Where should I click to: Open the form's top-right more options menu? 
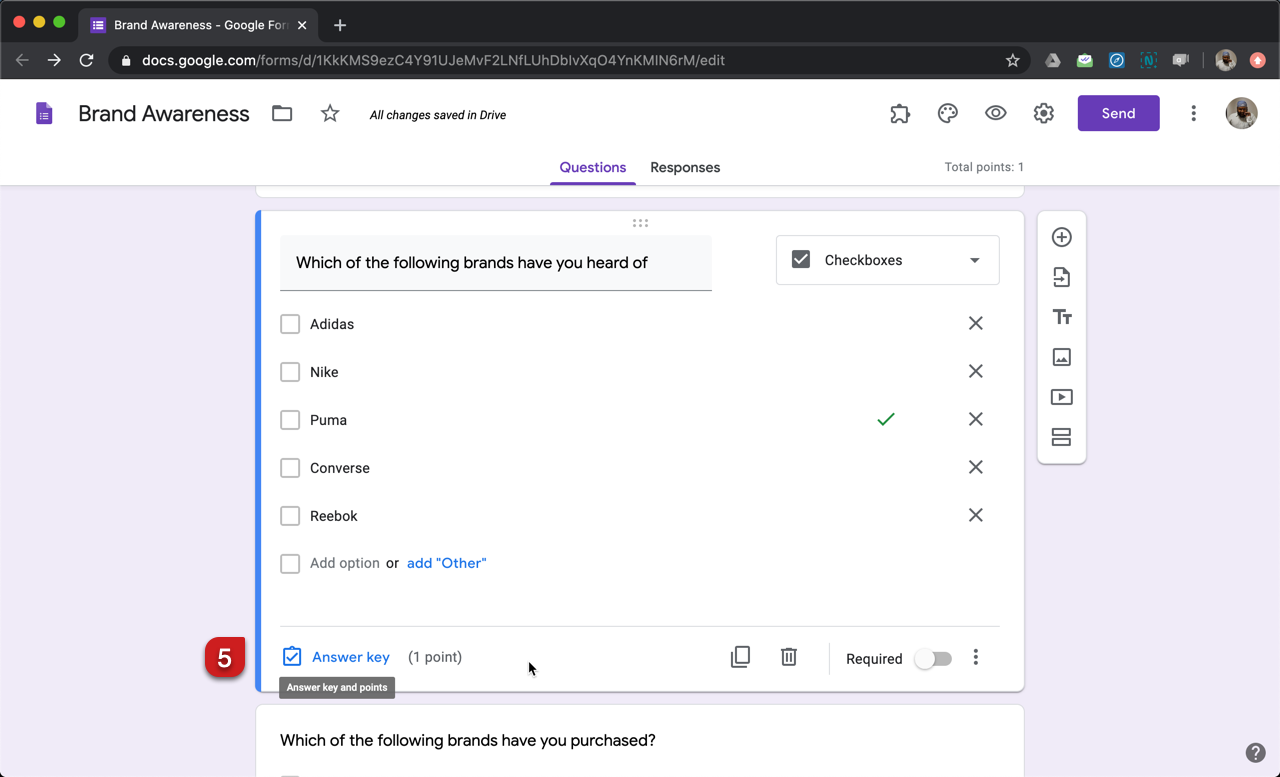pyautogui.click(x=1193, y=114)
